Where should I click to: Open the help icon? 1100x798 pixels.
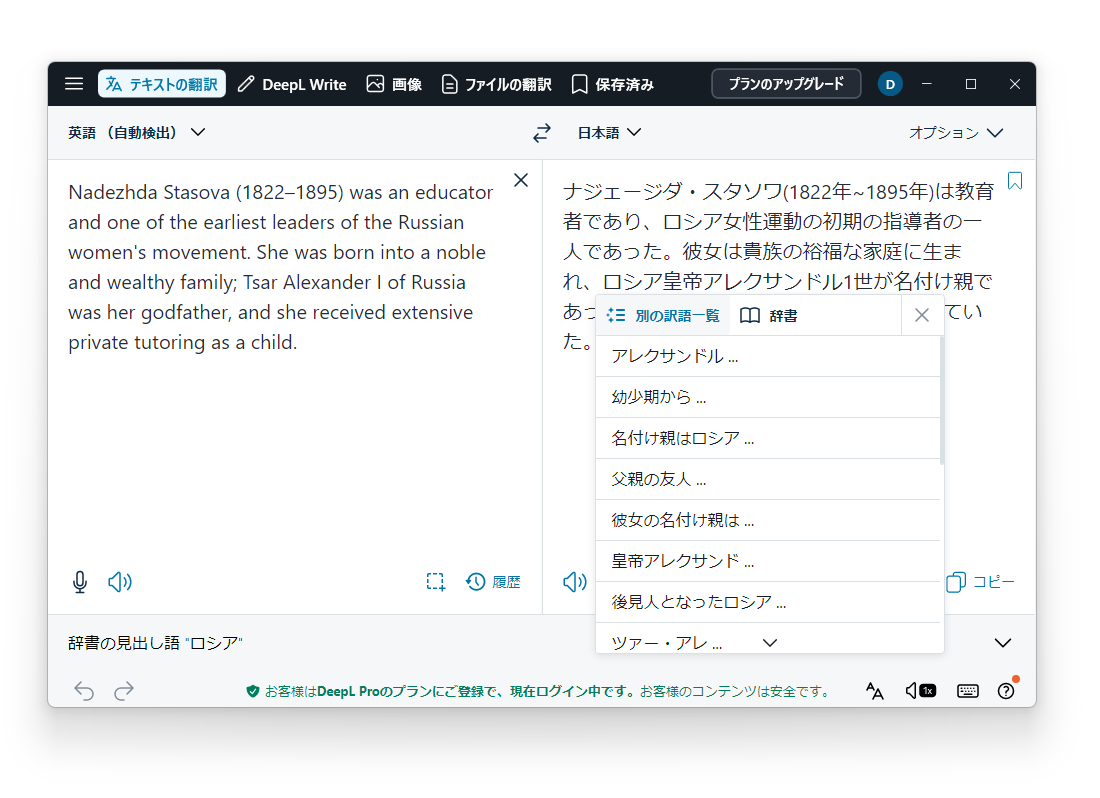(1006, 690)
